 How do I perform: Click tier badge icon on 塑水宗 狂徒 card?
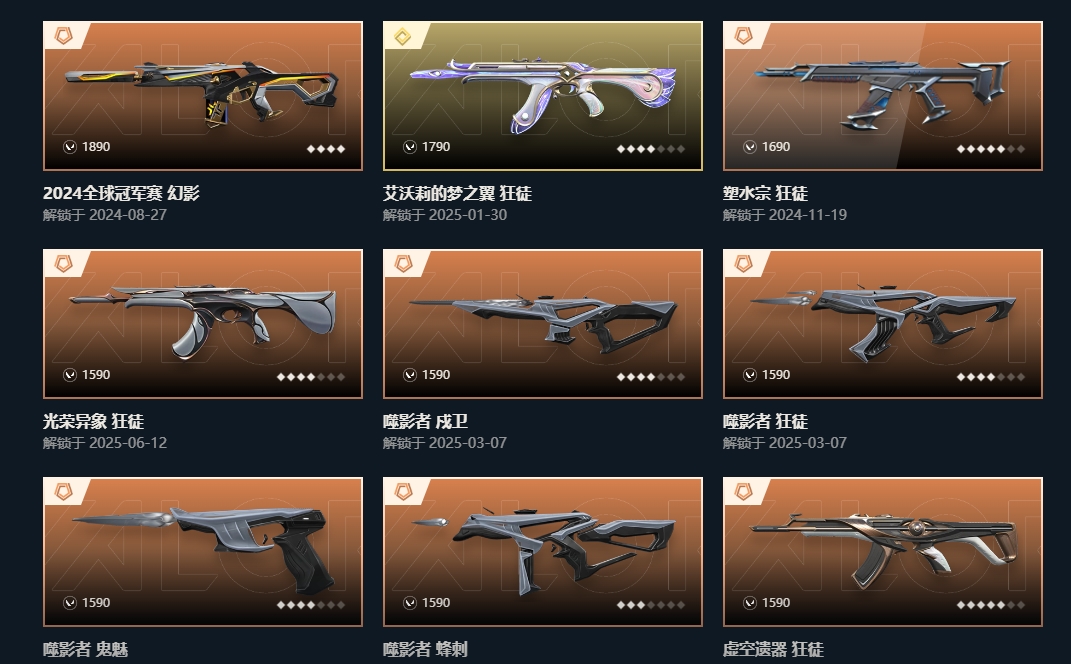pos(743,36)
